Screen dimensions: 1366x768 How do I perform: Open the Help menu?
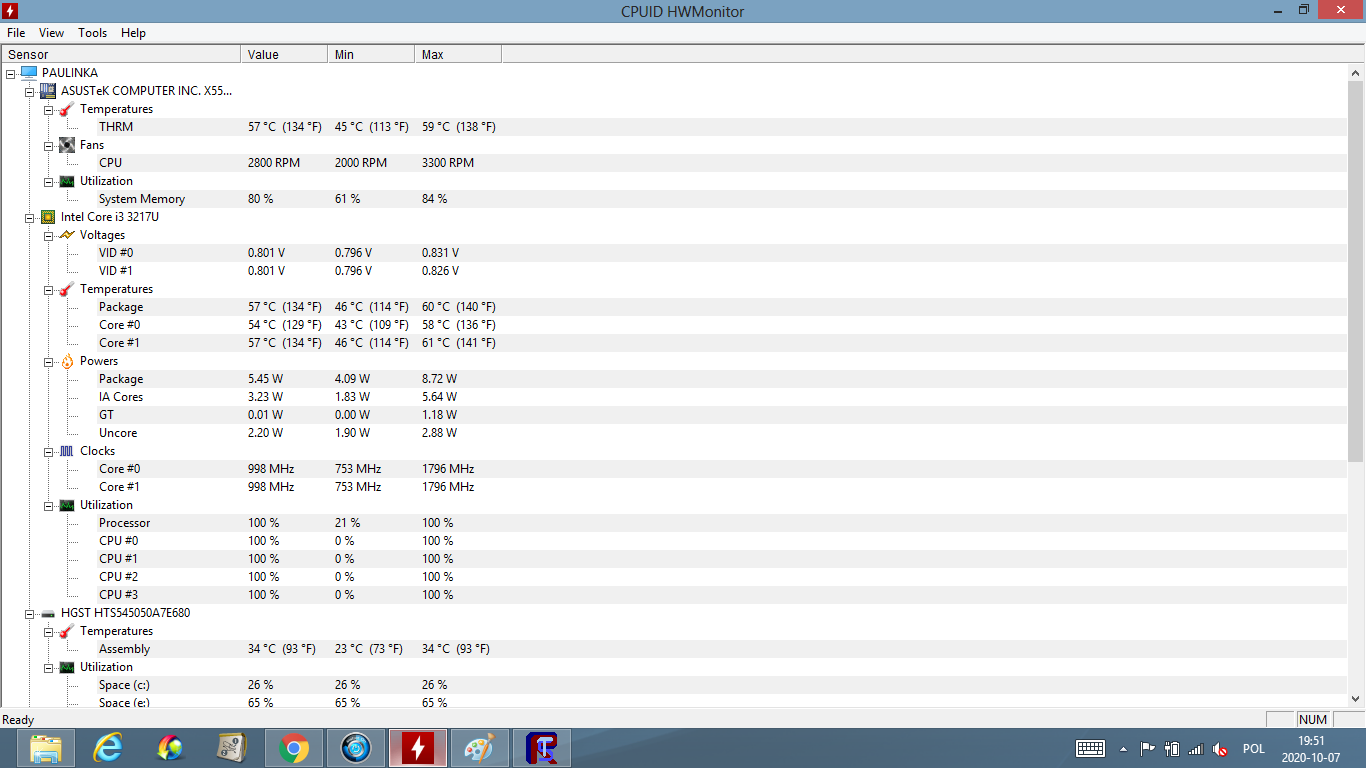click(x=134, y=33)
